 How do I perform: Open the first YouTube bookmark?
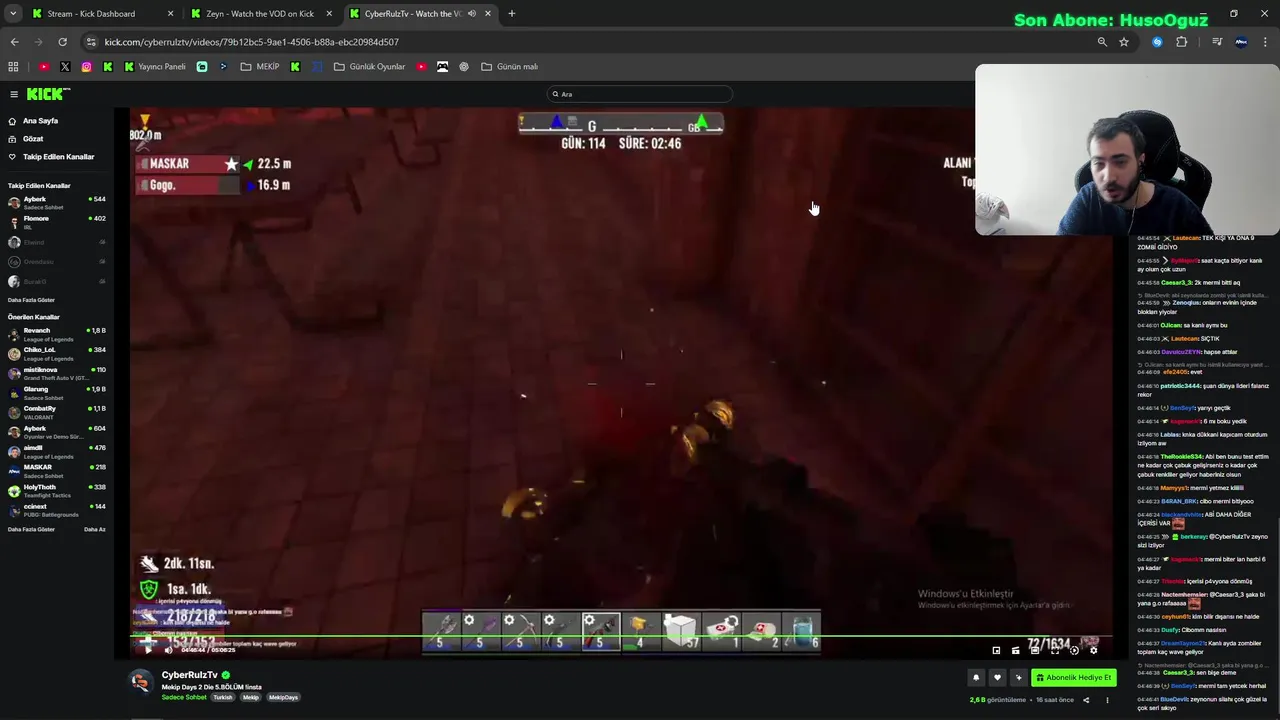tap(44, 67)
